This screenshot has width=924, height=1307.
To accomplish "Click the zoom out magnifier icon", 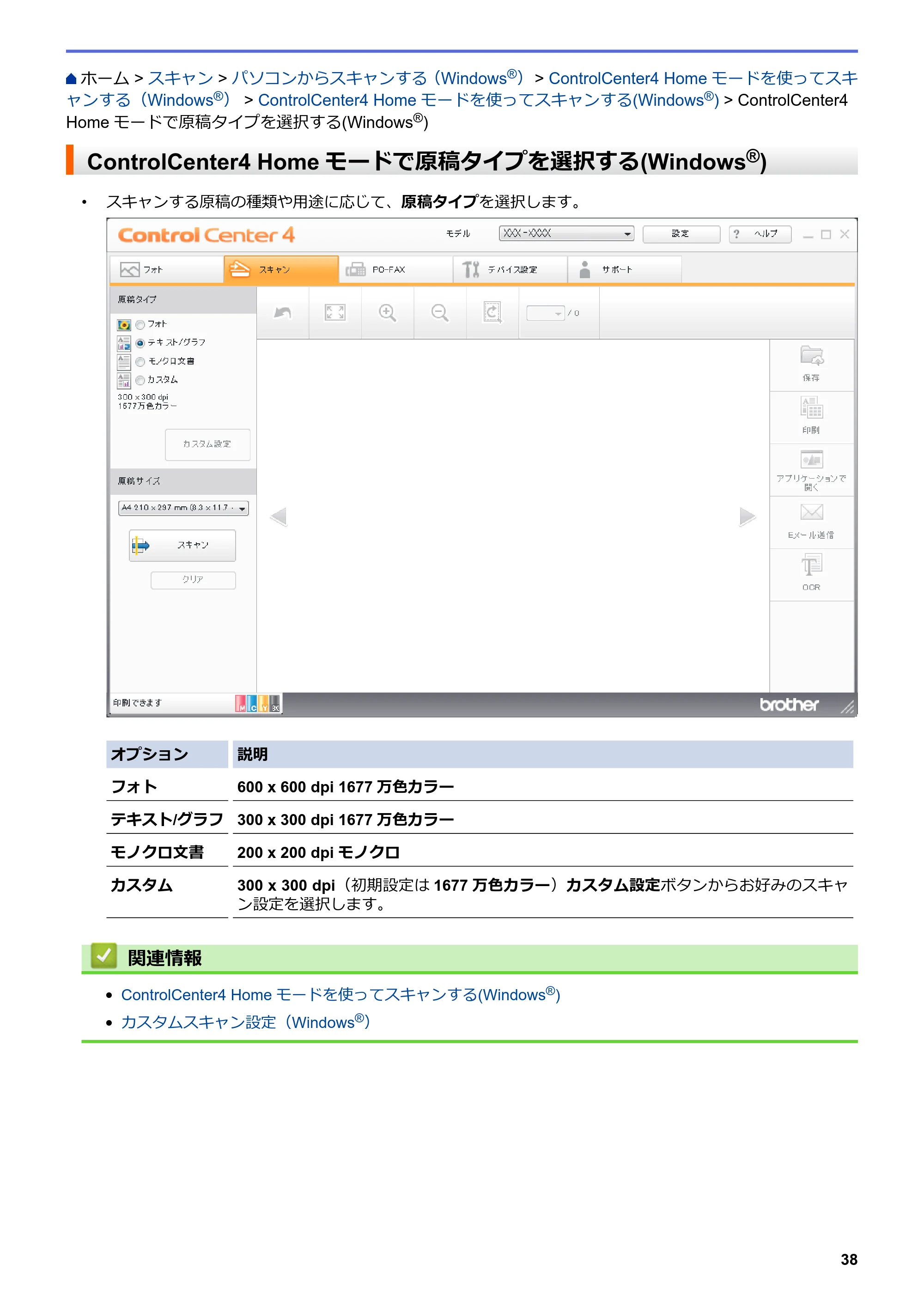I will [439, 312].
